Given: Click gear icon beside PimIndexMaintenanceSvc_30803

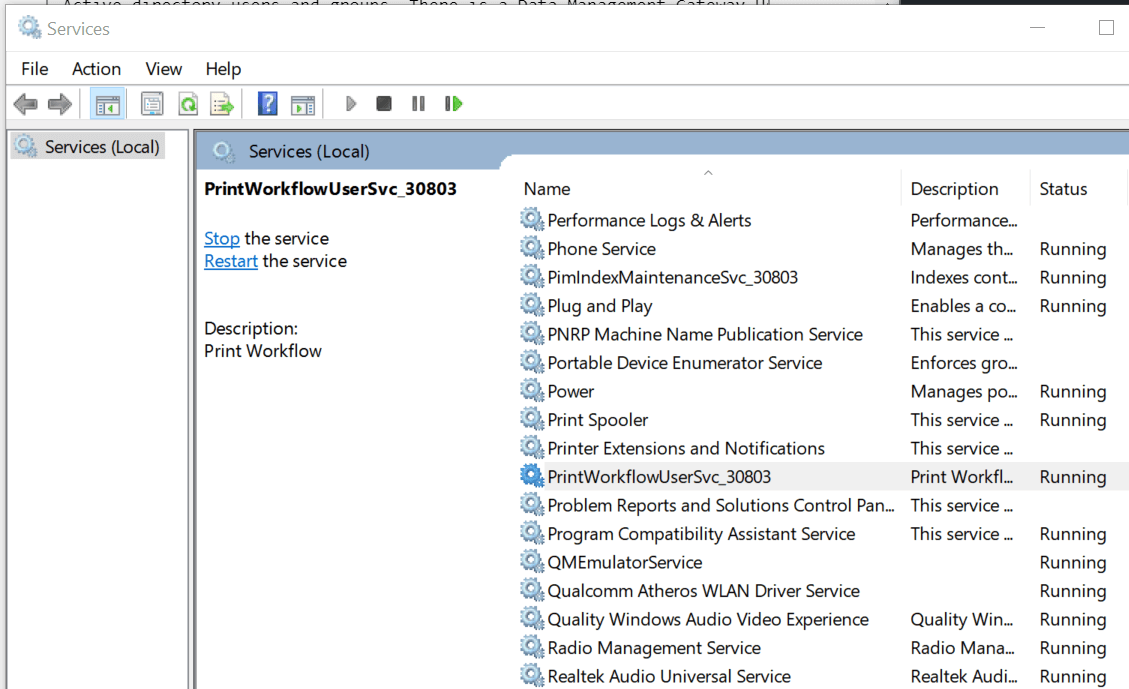Looking at the screenshot, I should click(x=532, y=276).
